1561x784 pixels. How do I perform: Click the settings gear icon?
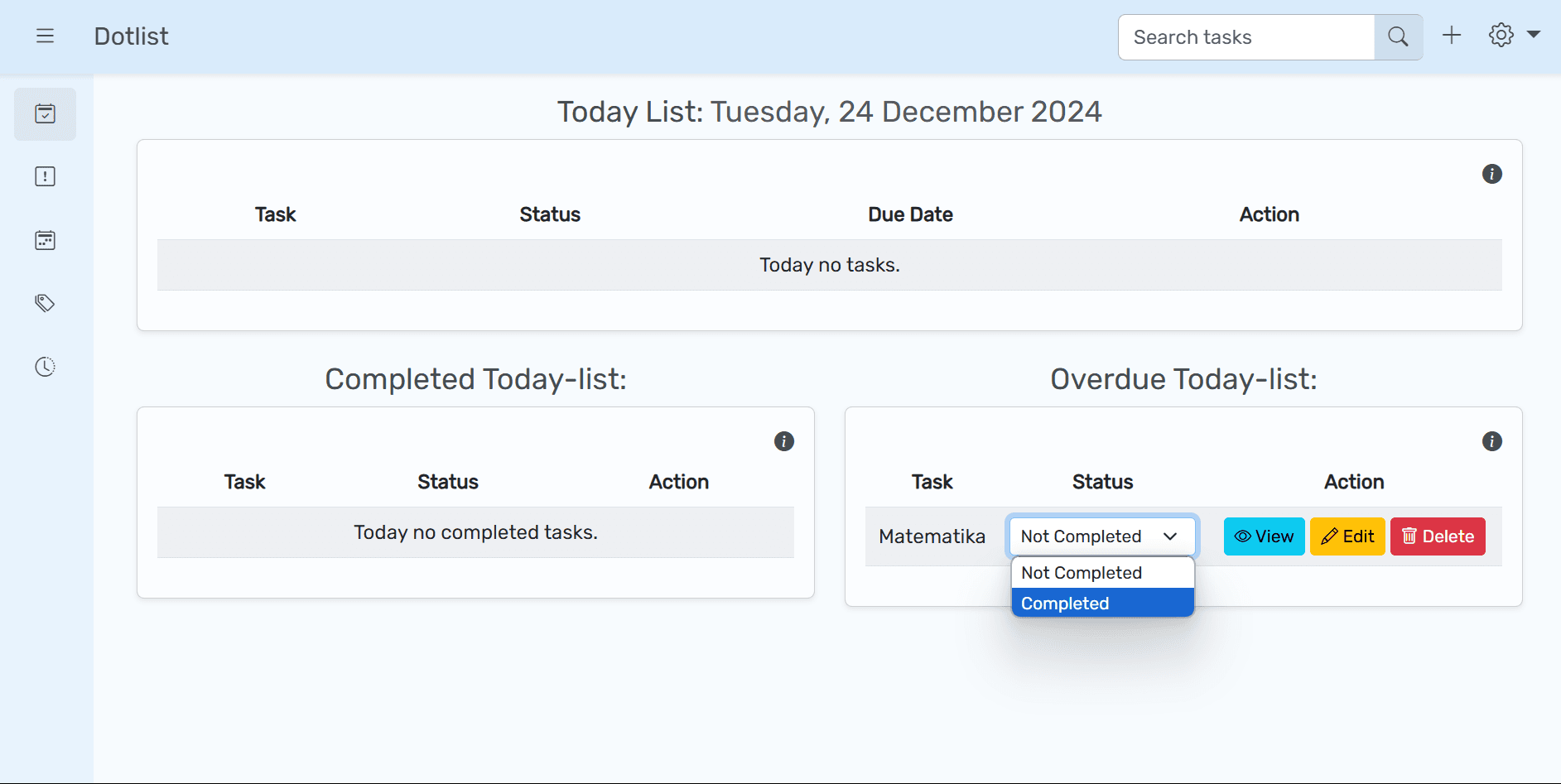(1501, 36)
